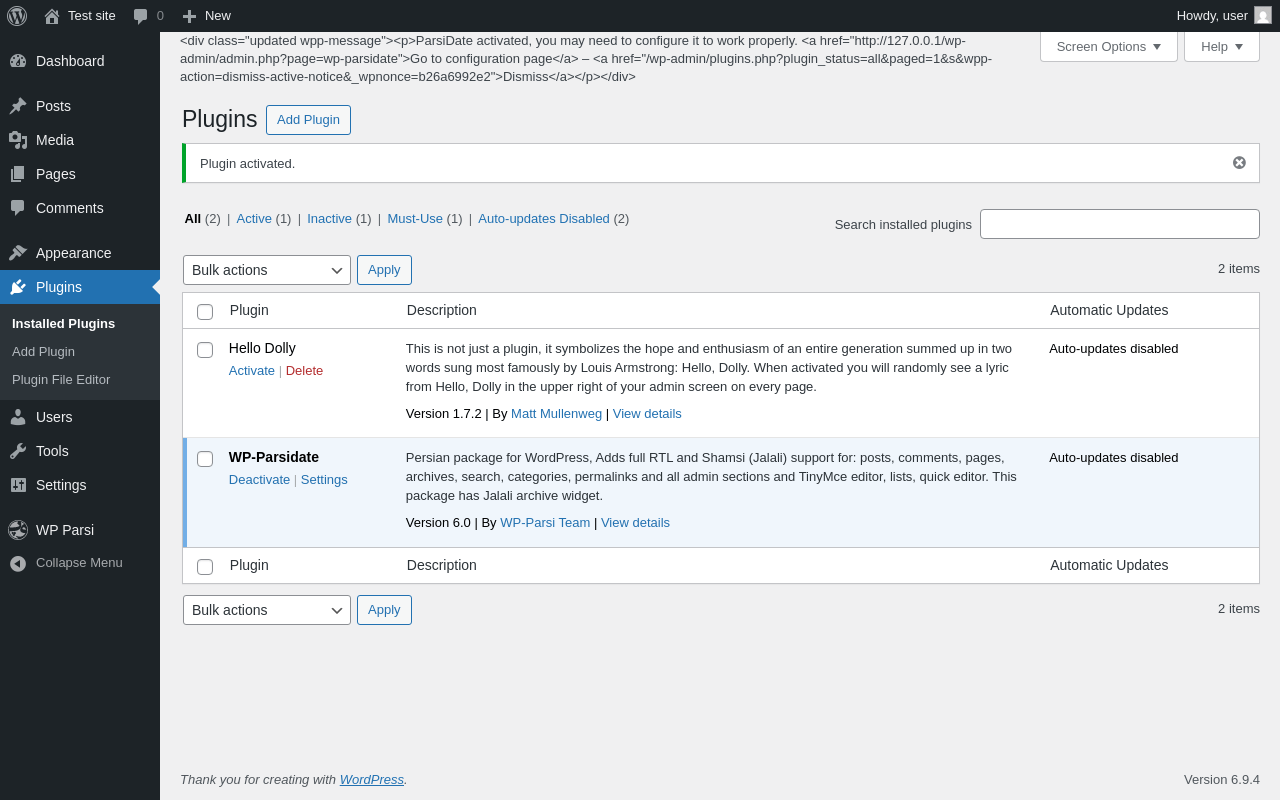The width and height of the screenshot is (1280, 800).
Task: Click the Dashboard gauge icon
Action: click(x=18, y=61)
